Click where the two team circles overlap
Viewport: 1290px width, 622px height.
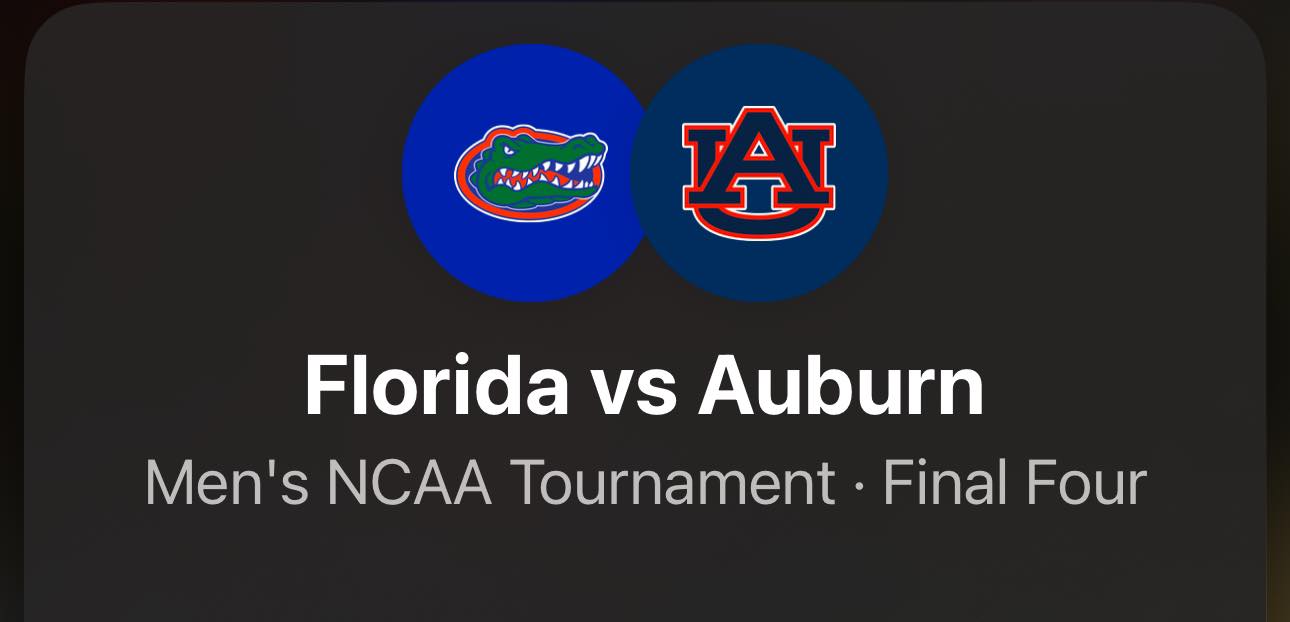pos(645,173)
